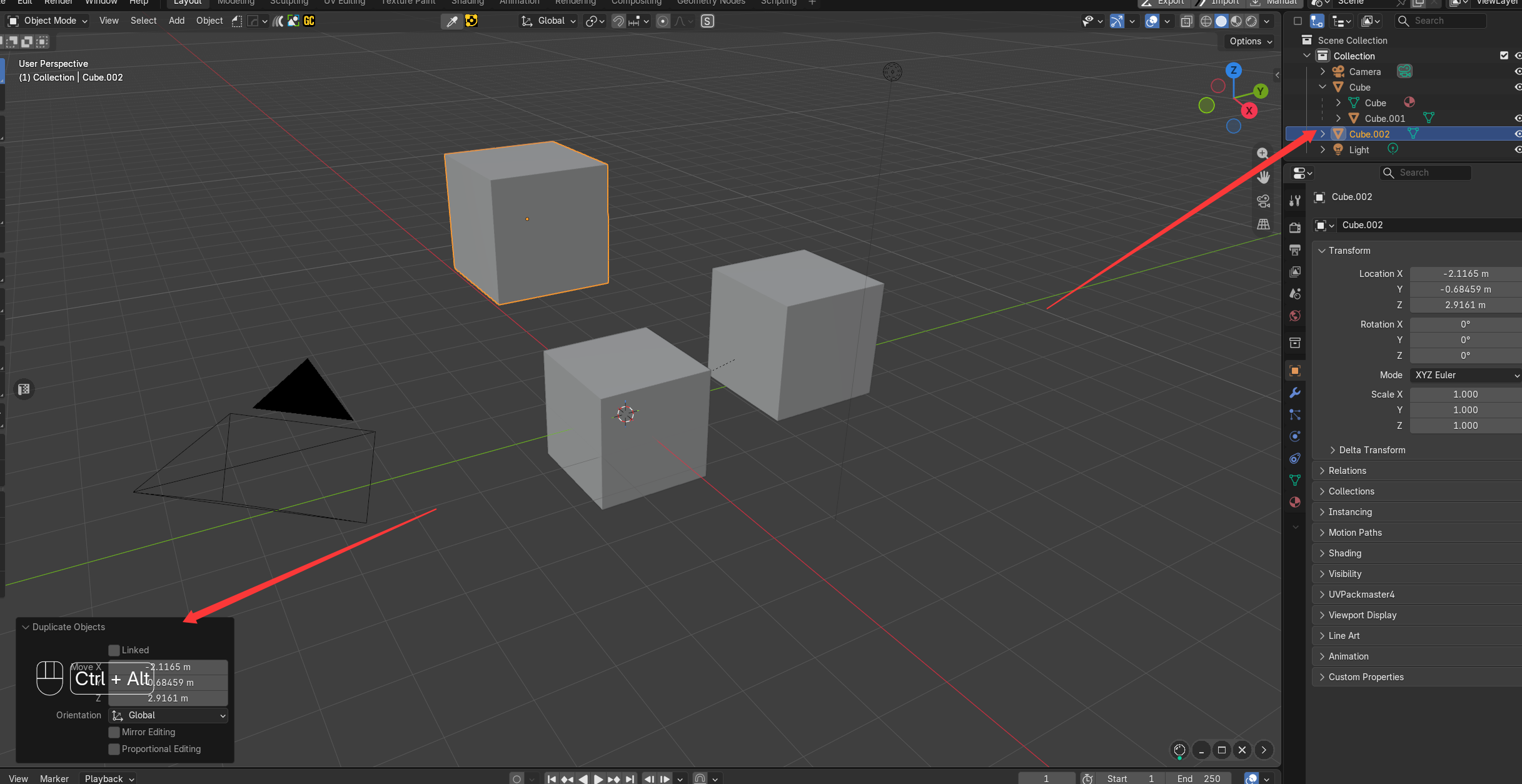1522x784 pixels.
Task: Open the Output properties tab icon
Action: click(1294, 249)
